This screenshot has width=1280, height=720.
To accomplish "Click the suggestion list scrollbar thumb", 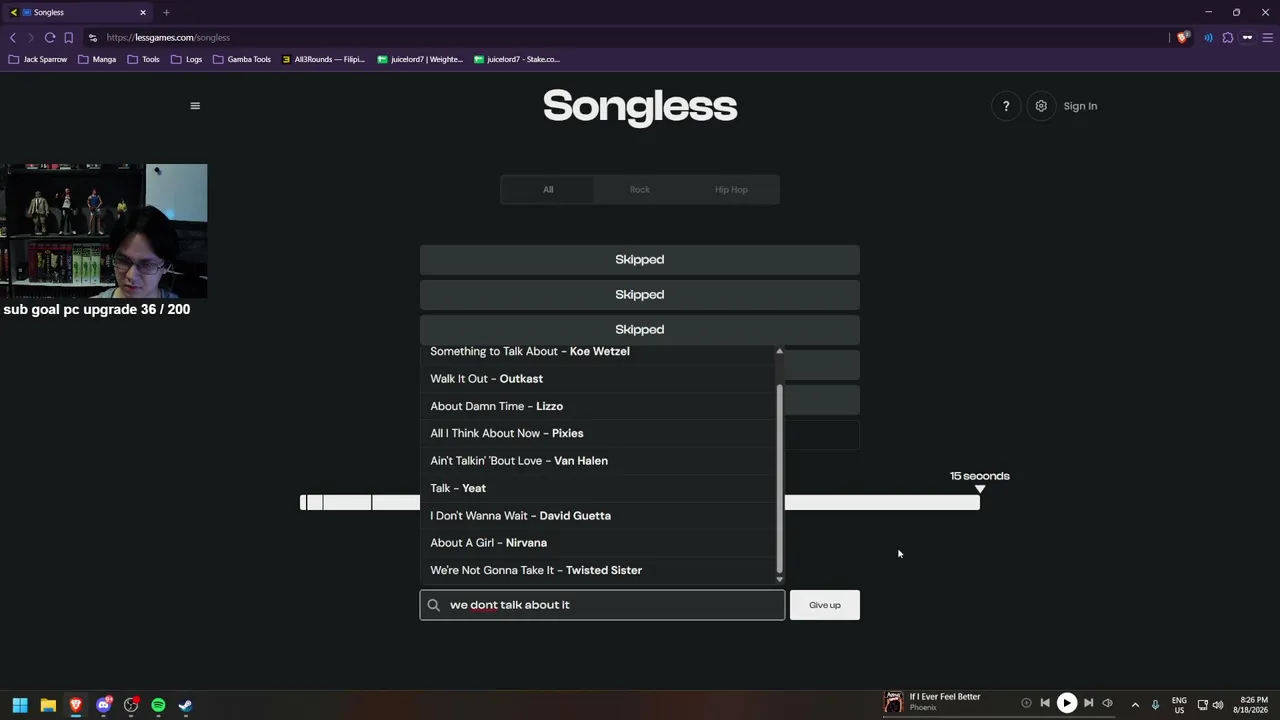I will point(779,477).
